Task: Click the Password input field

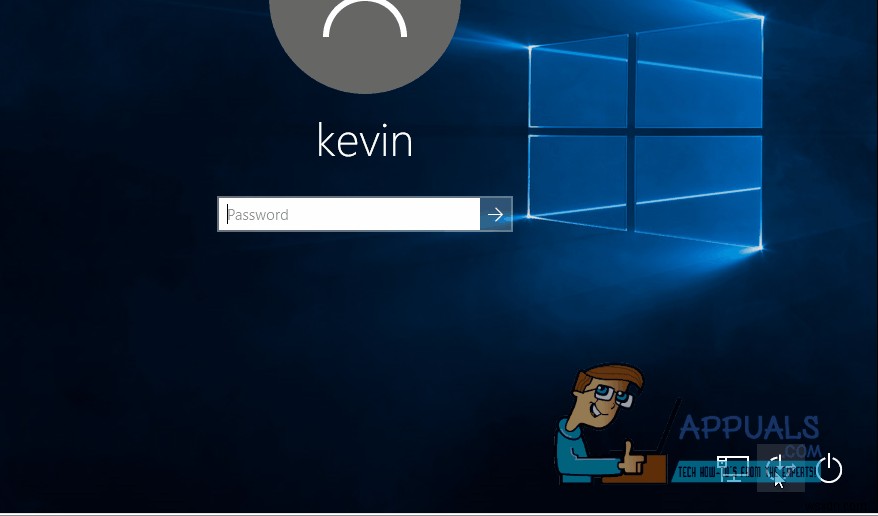Action: point(349,214)
